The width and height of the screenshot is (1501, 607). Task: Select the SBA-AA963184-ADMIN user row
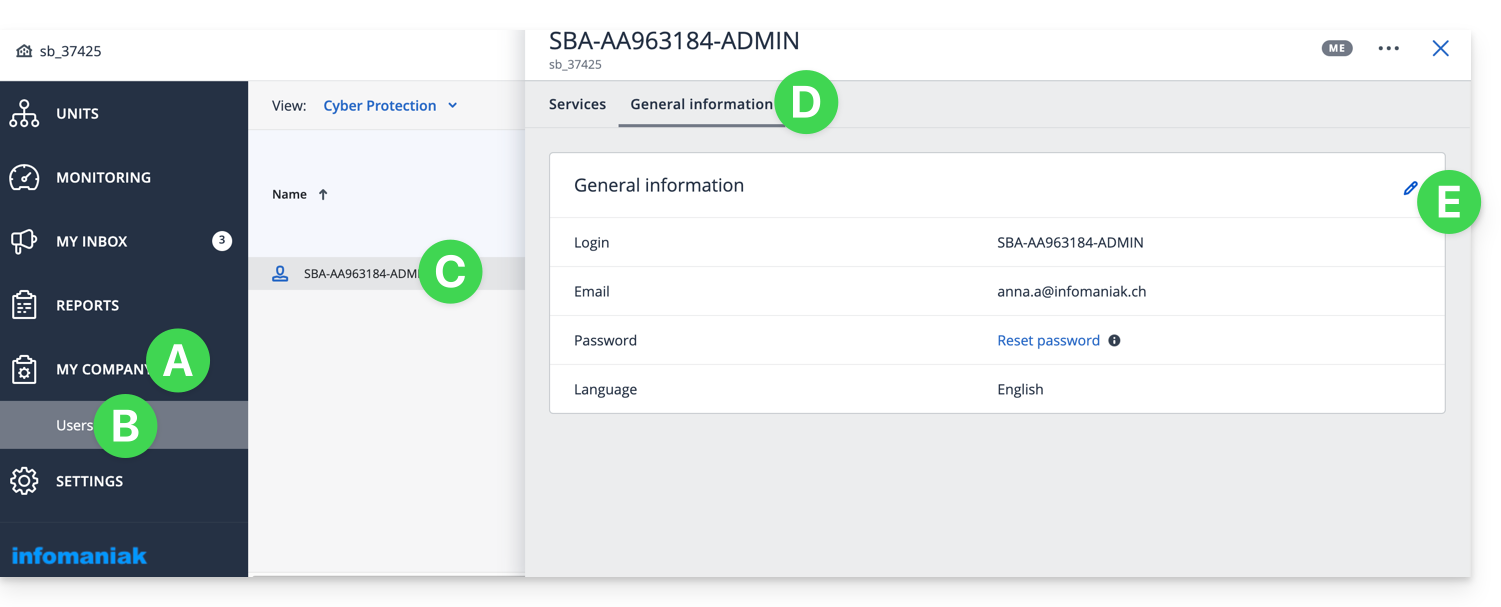tap(360, 274)
